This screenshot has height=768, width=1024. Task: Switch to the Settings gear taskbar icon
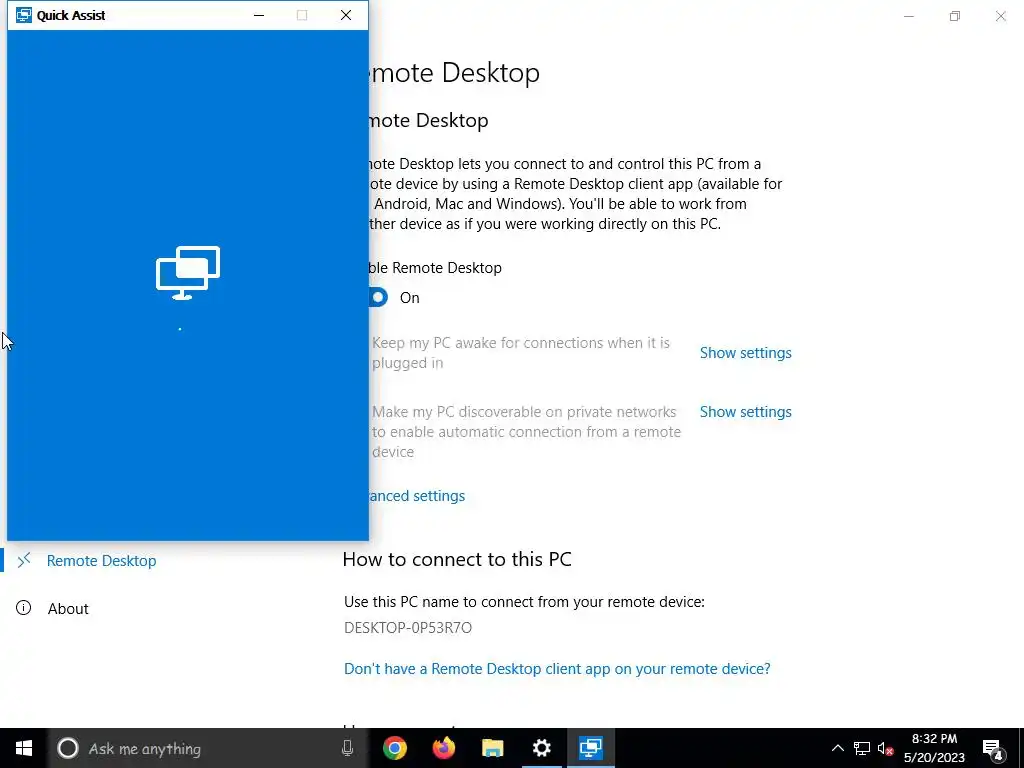[x=541, y=748]
